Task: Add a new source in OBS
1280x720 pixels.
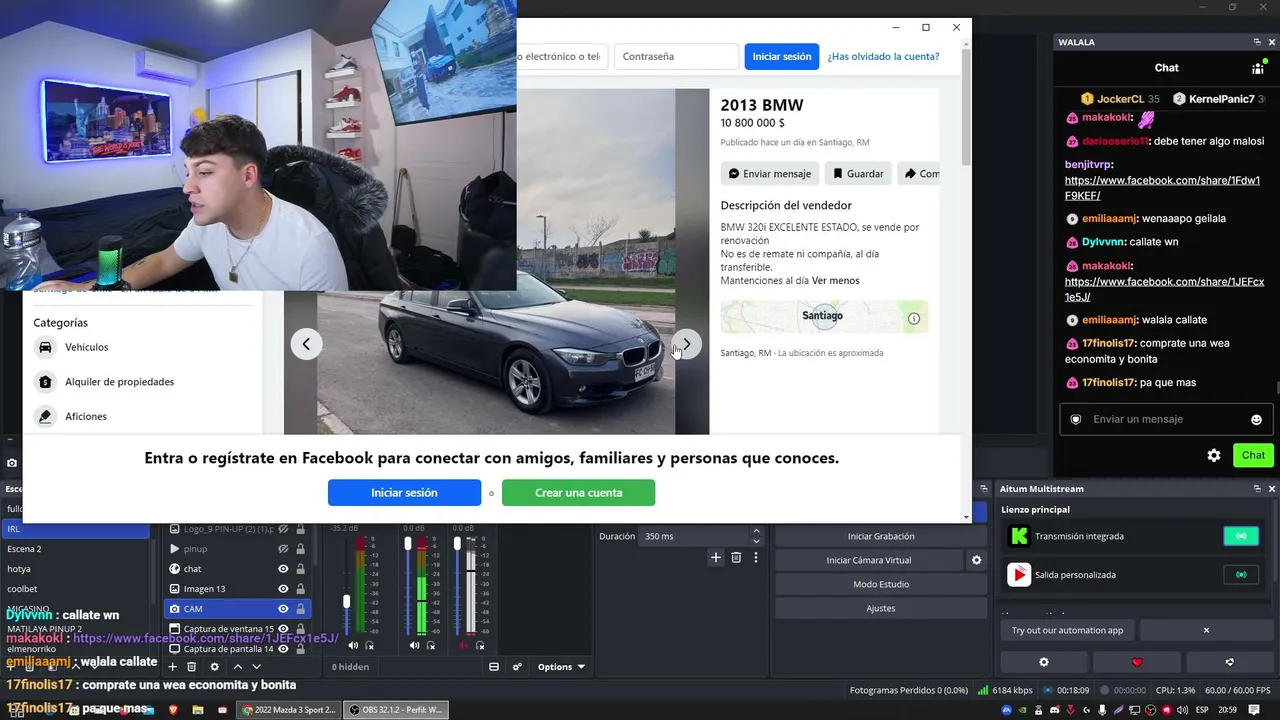Action: [172, 667]
